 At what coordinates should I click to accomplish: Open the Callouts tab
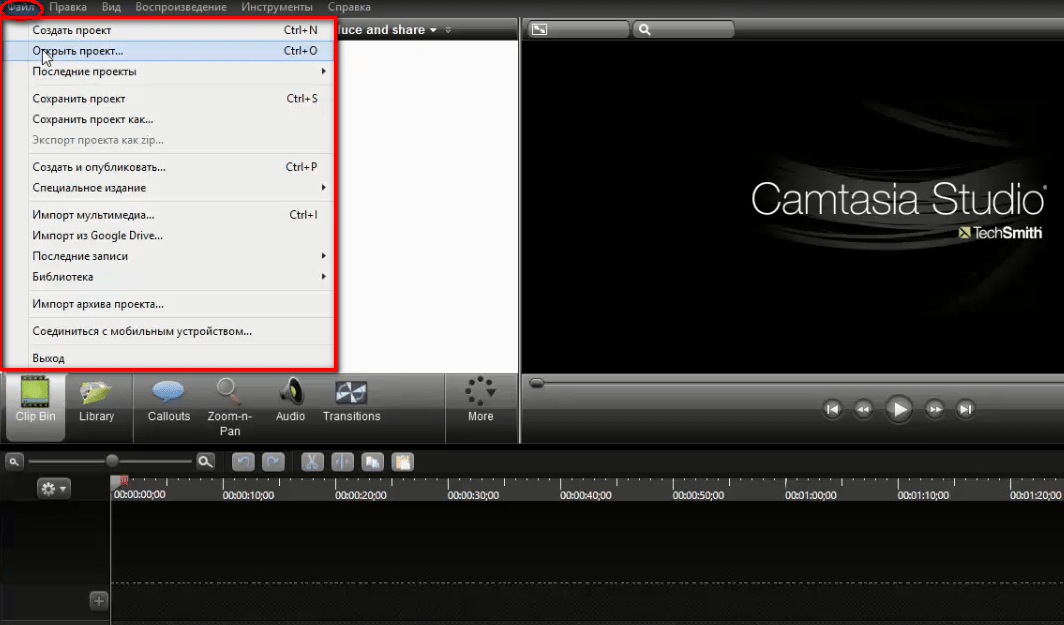(168, 399)
